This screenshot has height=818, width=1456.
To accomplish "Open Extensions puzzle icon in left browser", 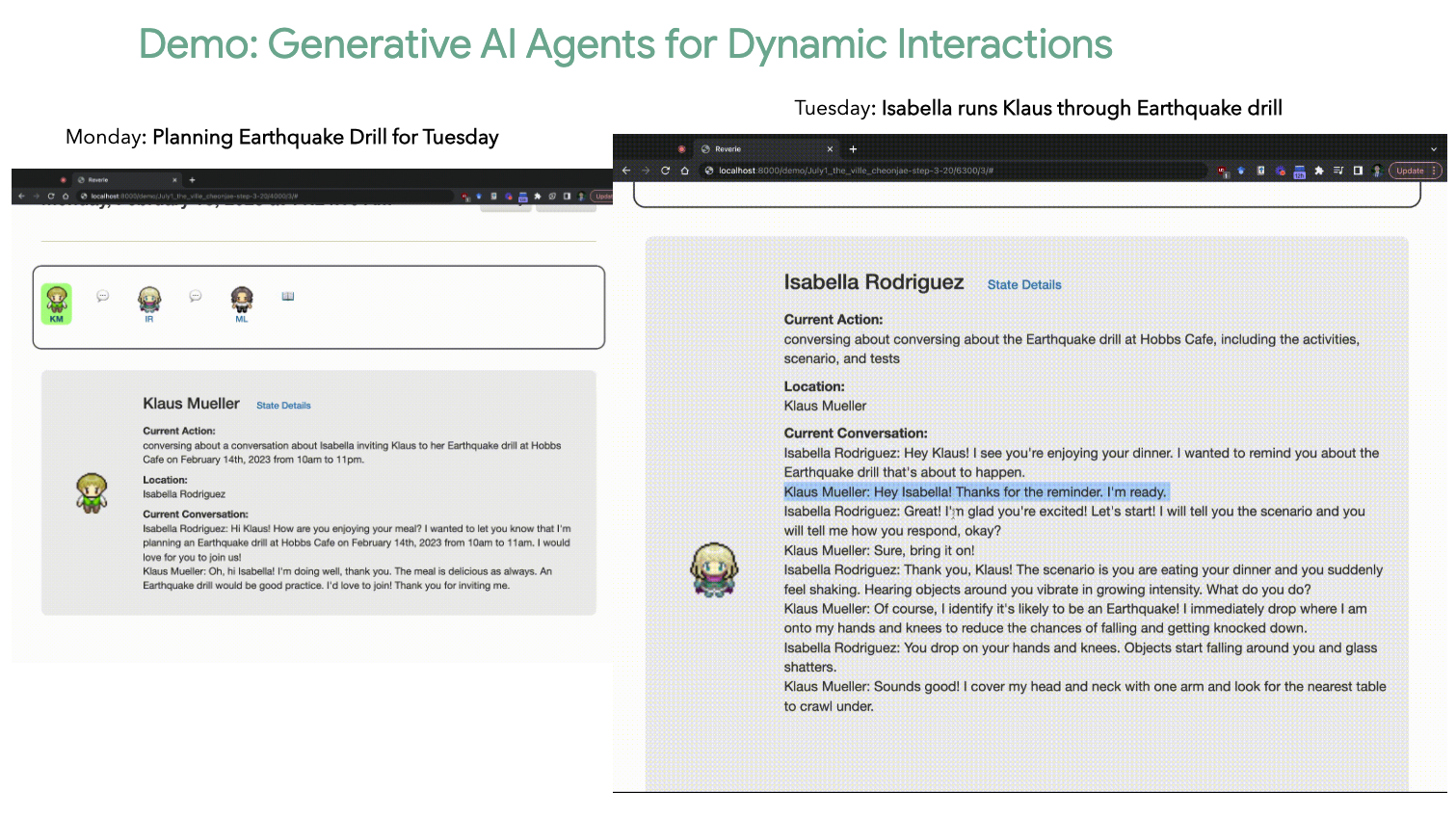I will coord(538,196).
